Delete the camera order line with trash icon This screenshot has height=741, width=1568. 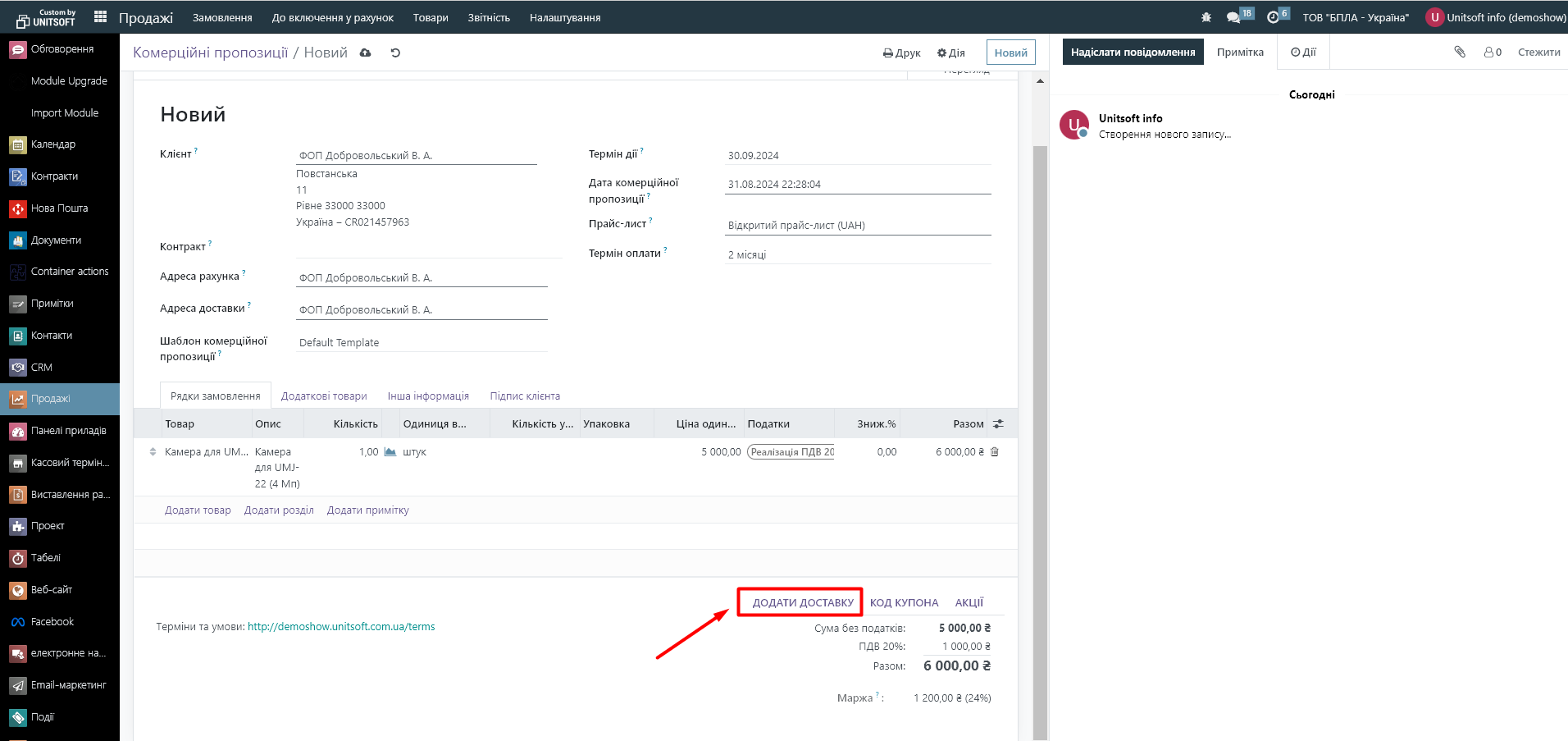pyautogui.click(x=995, y=452)
